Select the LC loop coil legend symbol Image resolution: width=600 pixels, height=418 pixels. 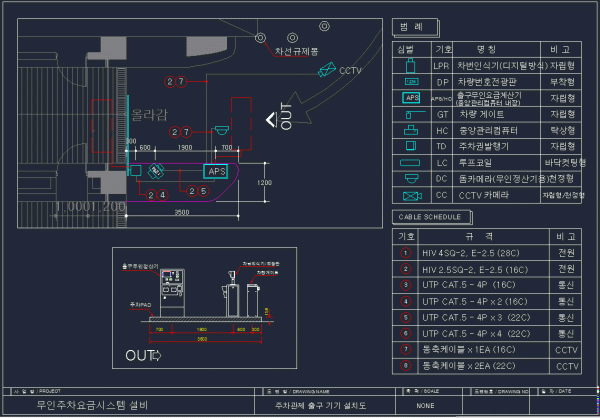click(411, 162)
